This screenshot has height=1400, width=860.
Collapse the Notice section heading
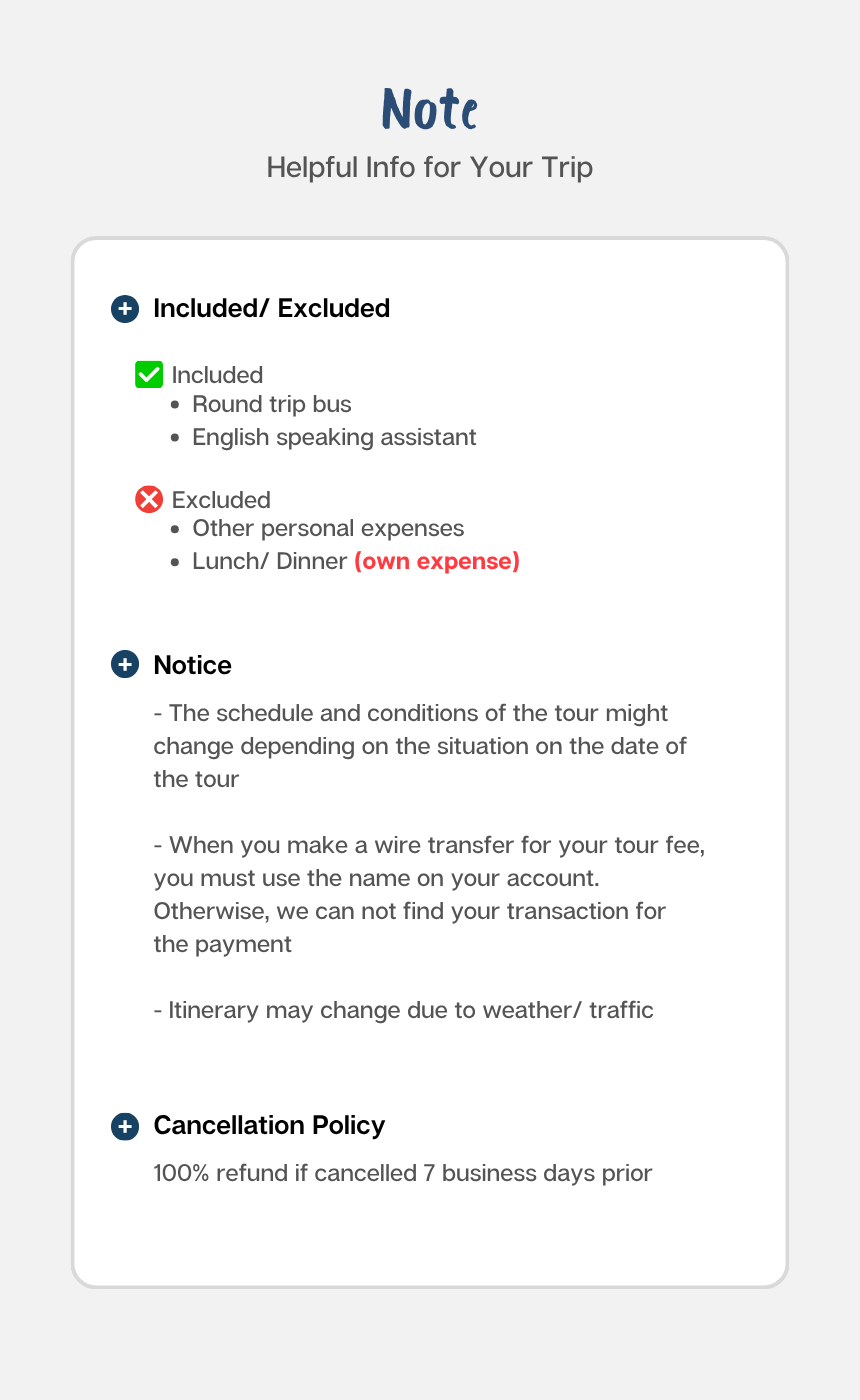coord(192,665)
